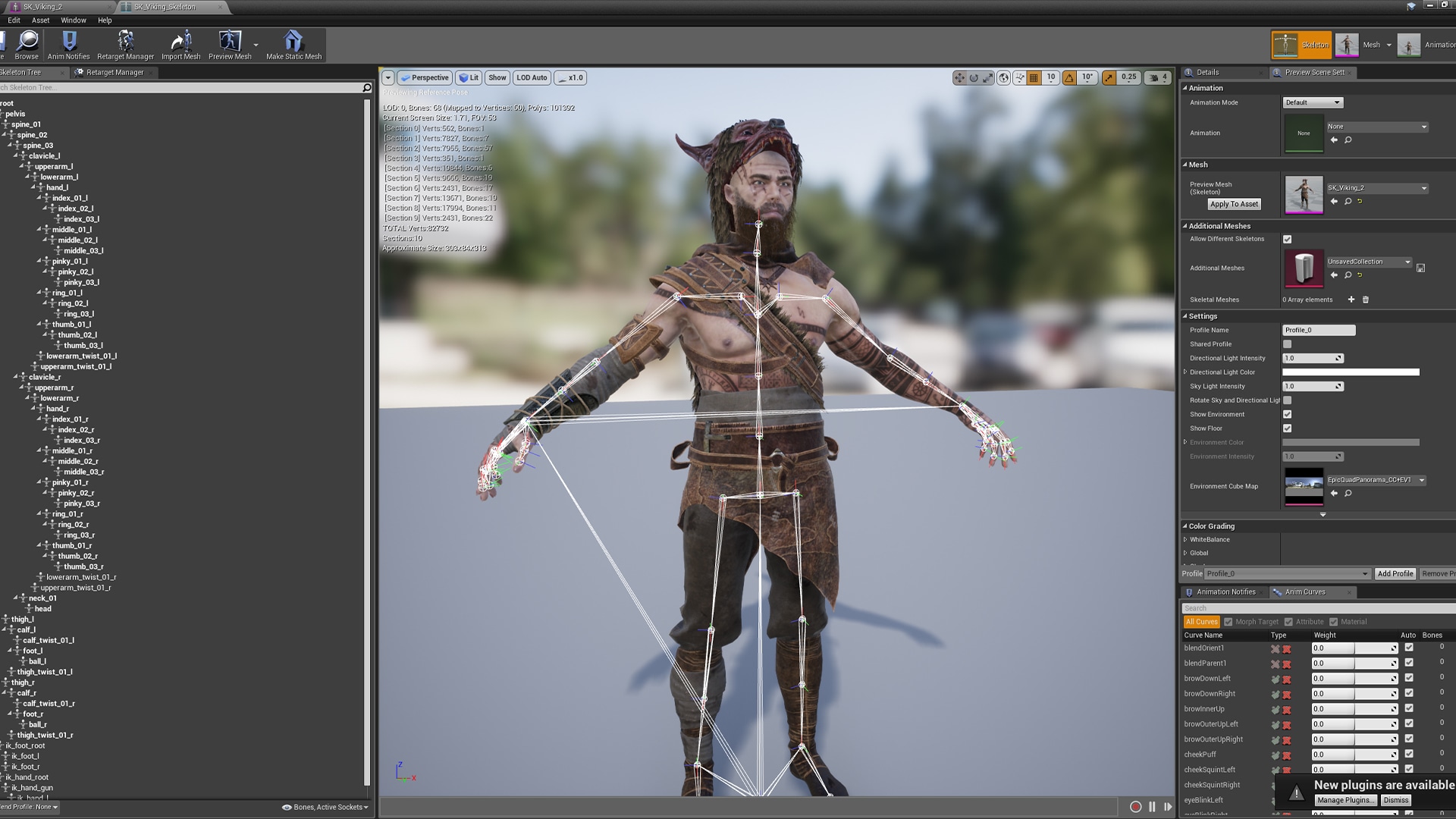Viewport: 1456px width, 819px height.
Task: Click the Browse magnifier icon
Action: [x=27, y=42]
